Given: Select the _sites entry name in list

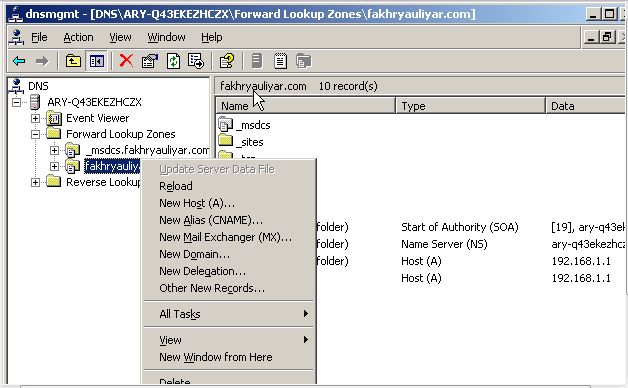Looking at the screenshot, I should 250,142.
